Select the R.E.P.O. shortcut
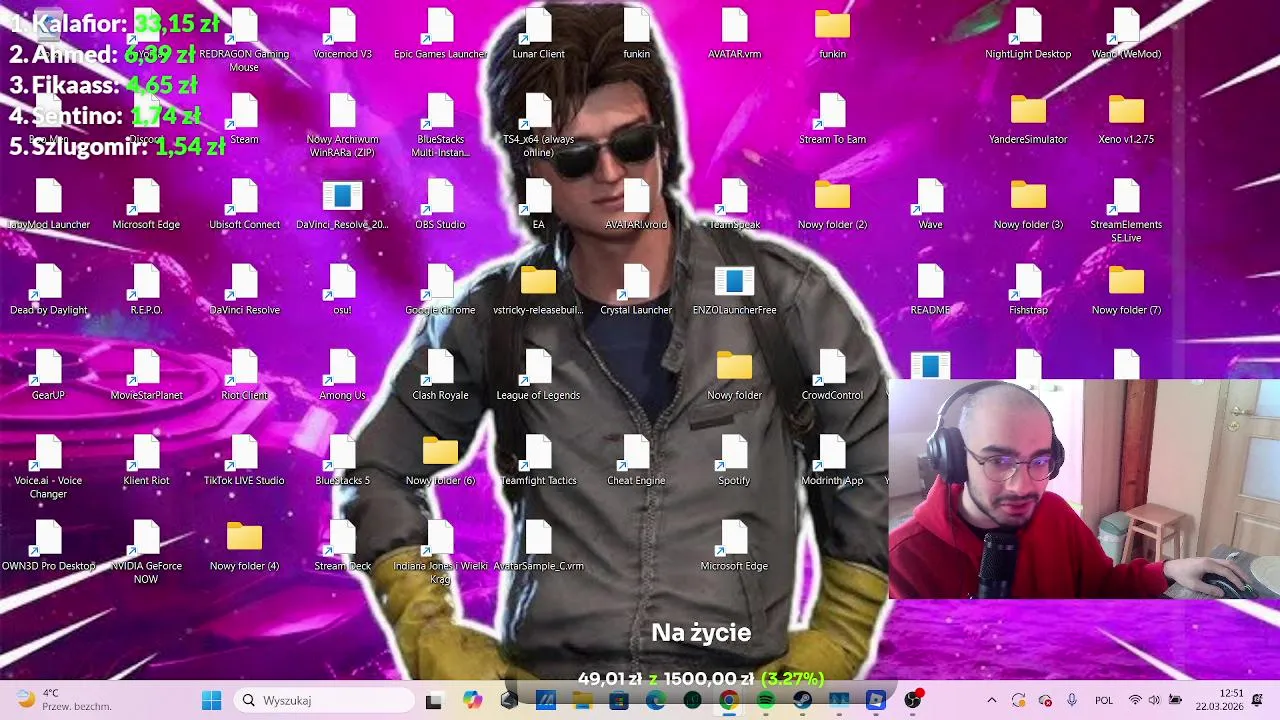 146,291
